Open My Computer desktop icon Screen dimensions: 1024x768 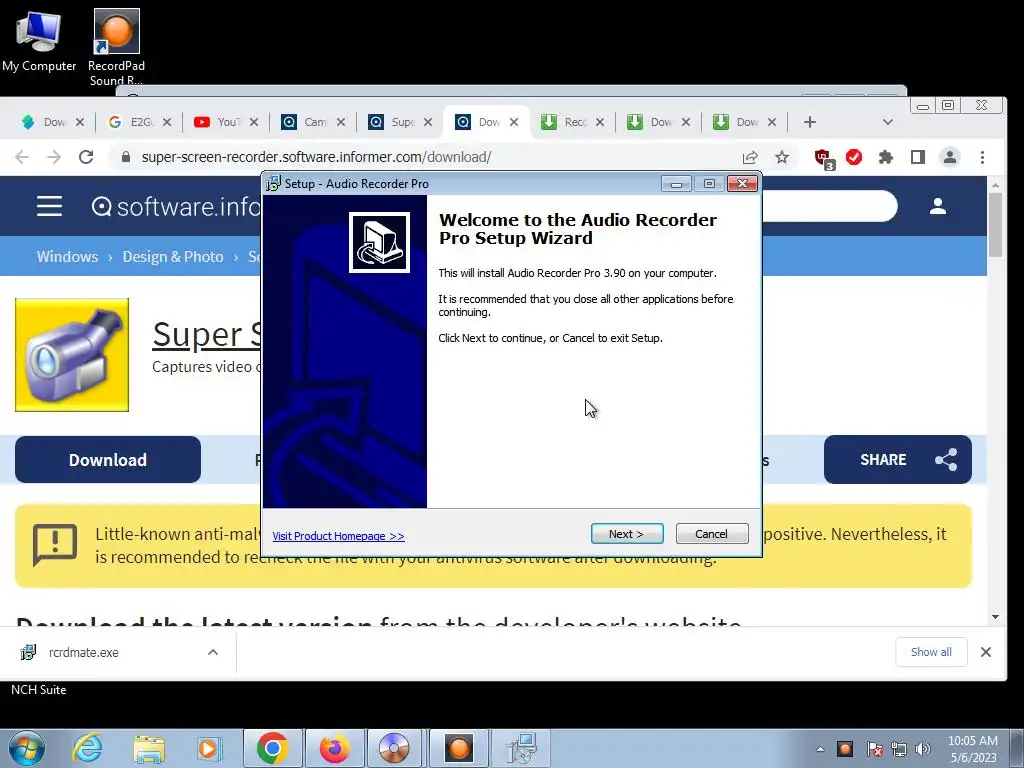point(39,40)
